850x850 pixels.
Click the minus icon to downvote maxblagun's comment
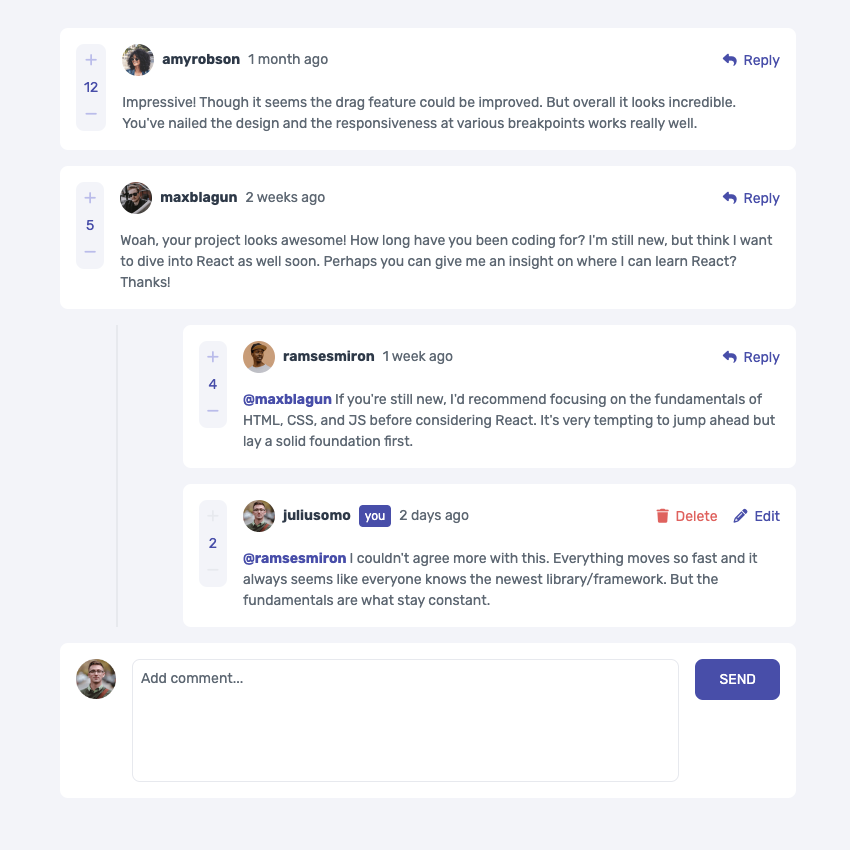tap(90, 253)
